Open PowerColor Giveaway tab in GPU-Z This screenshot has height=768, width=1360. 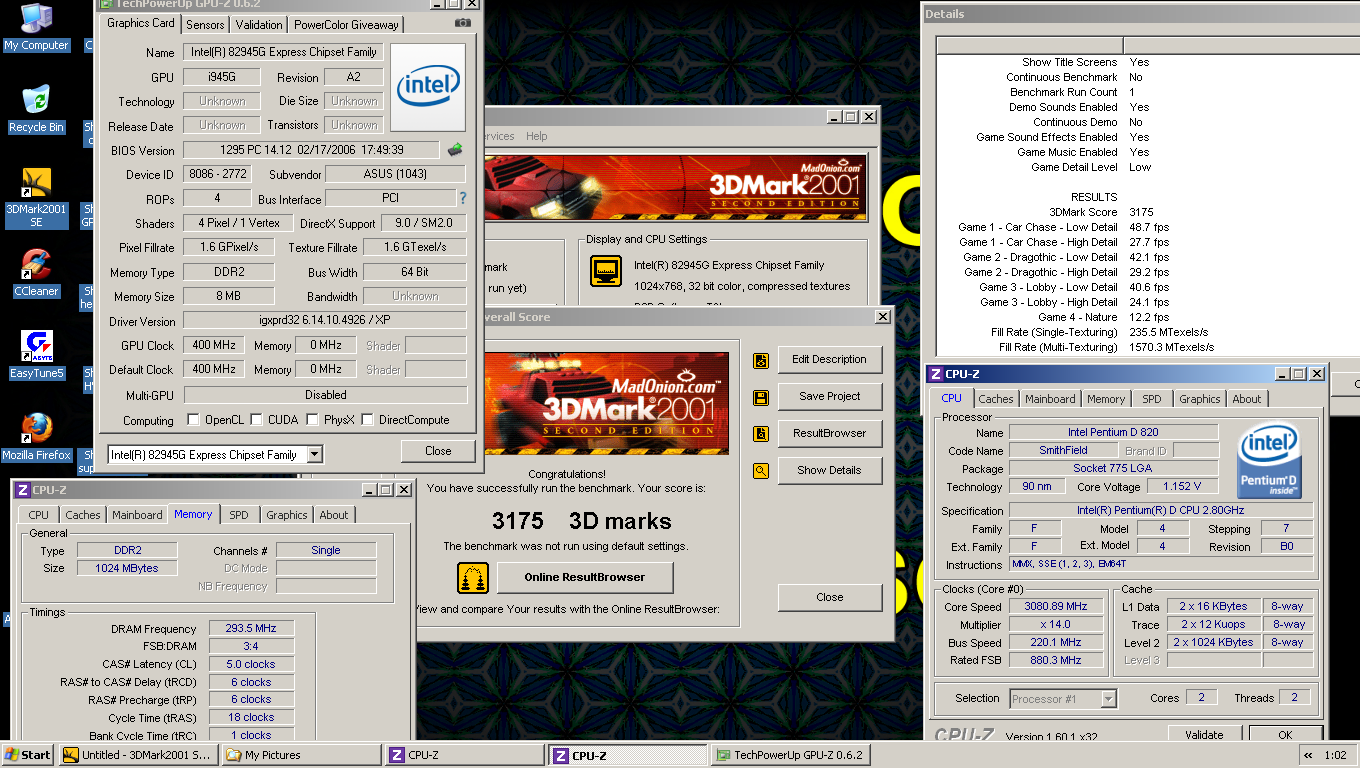pyautogui.click(x=346, y=24)
